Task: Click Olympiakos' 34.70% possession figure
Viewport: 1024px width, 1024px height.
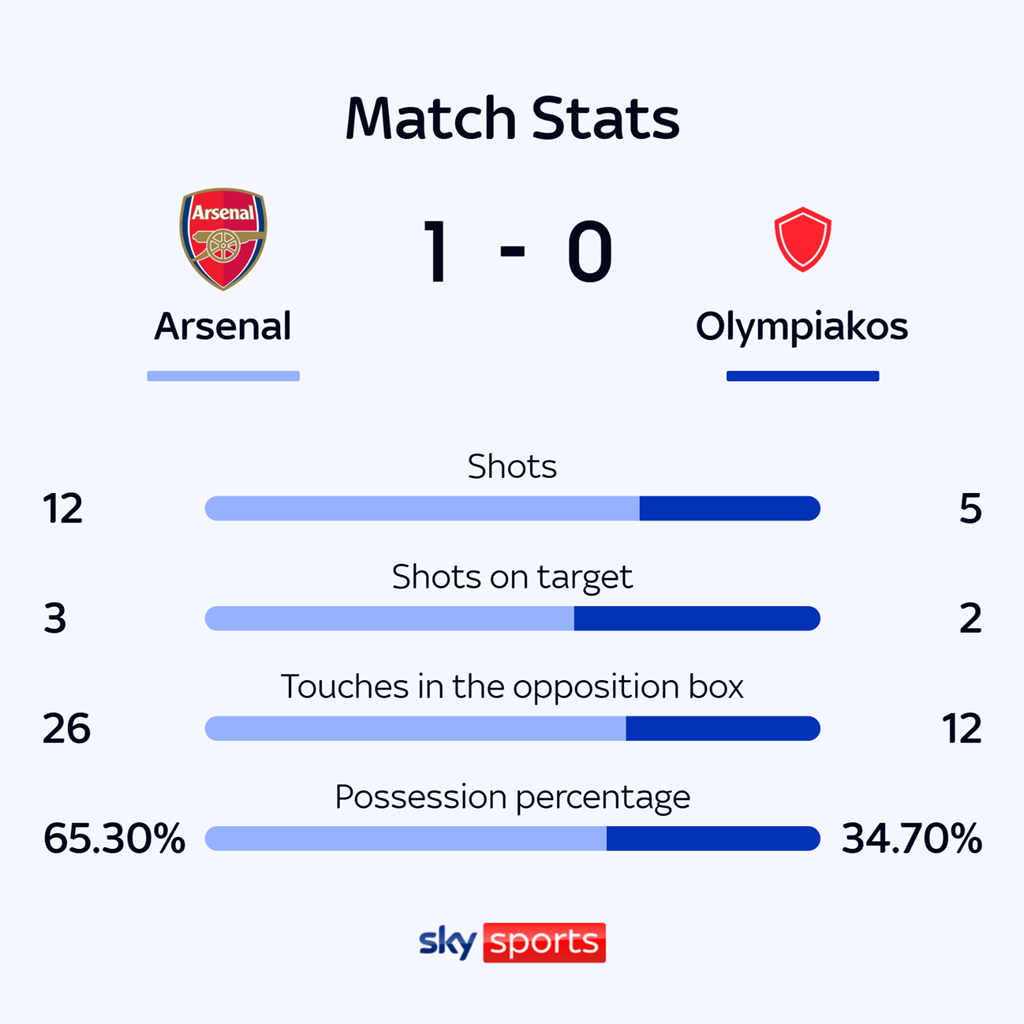Action: 911,839
